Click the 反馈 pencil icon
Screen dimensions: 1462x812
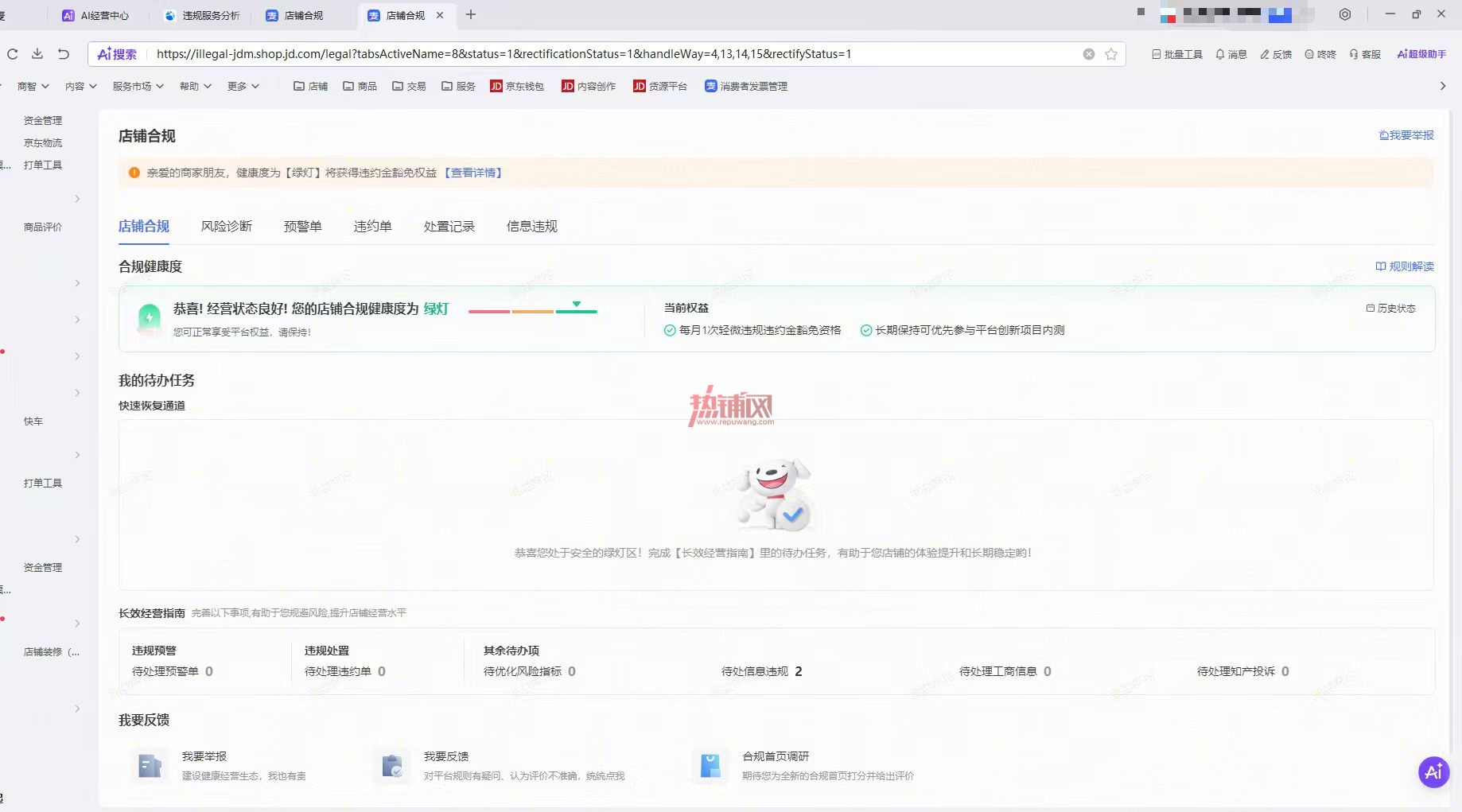point(1276,54)
